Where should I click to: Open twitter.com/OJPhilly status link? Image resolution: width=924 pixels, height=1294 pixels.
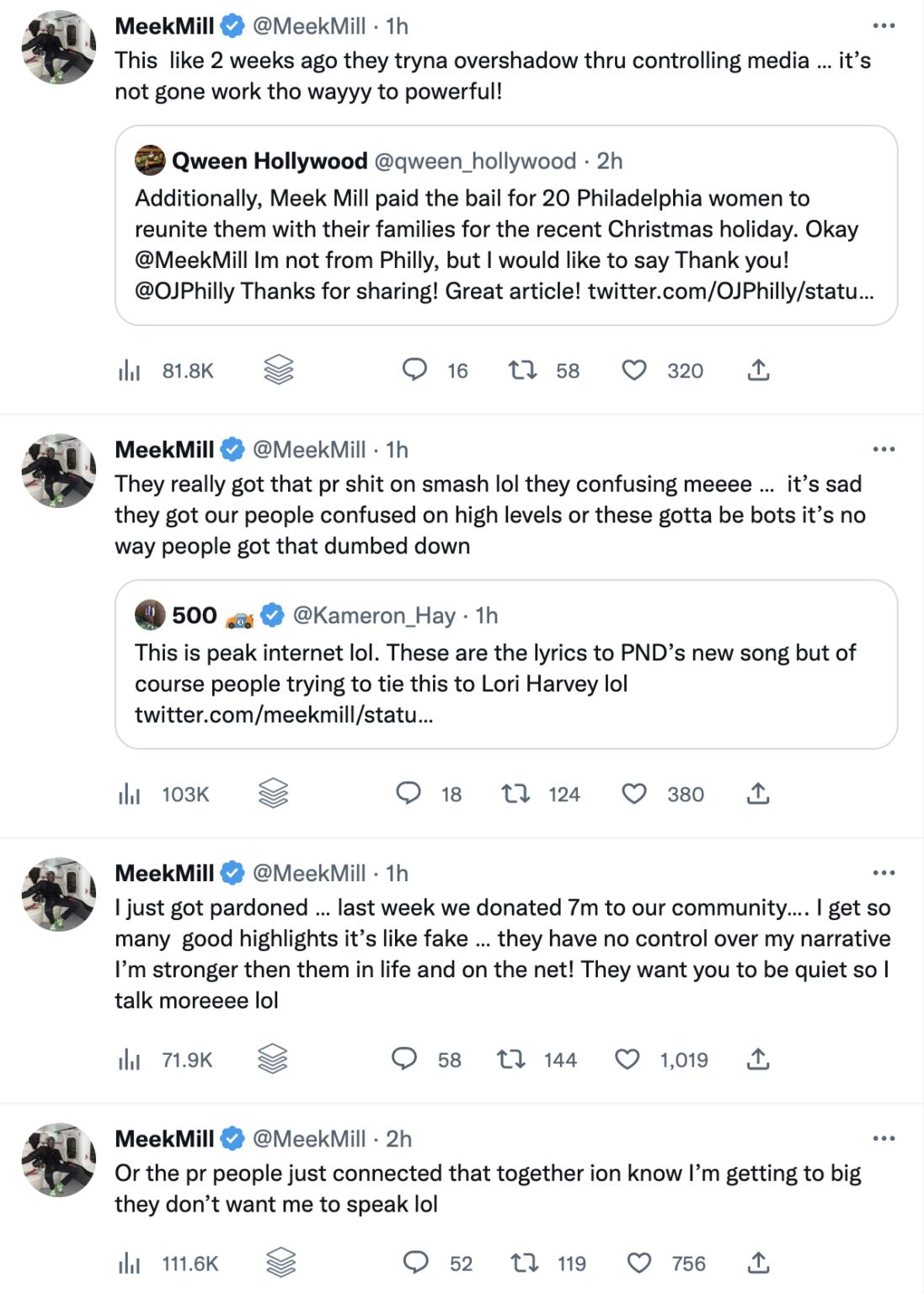pyautogui.click(x=730, y=291)
